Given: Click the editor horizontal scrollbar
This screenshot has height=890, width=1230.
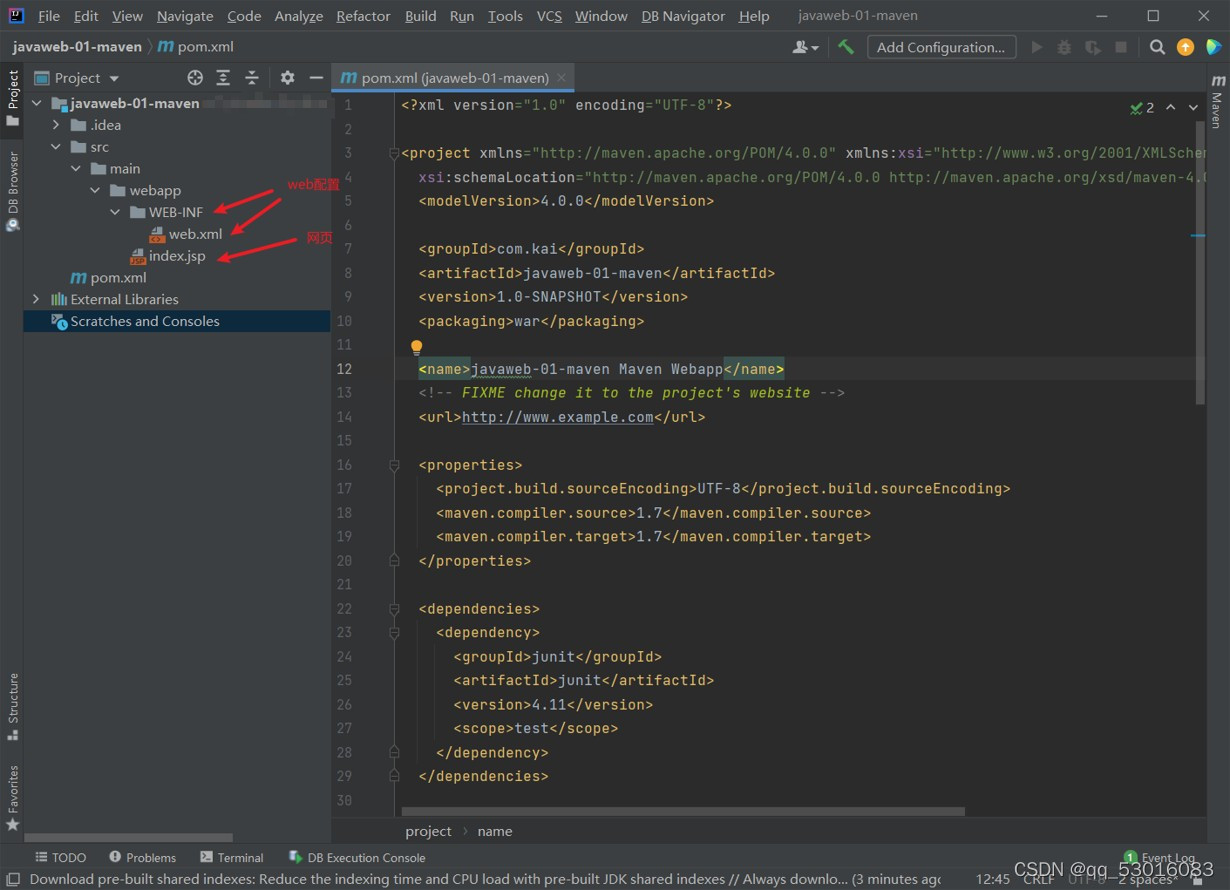Looking at the screenshot, I should point(683,811).
